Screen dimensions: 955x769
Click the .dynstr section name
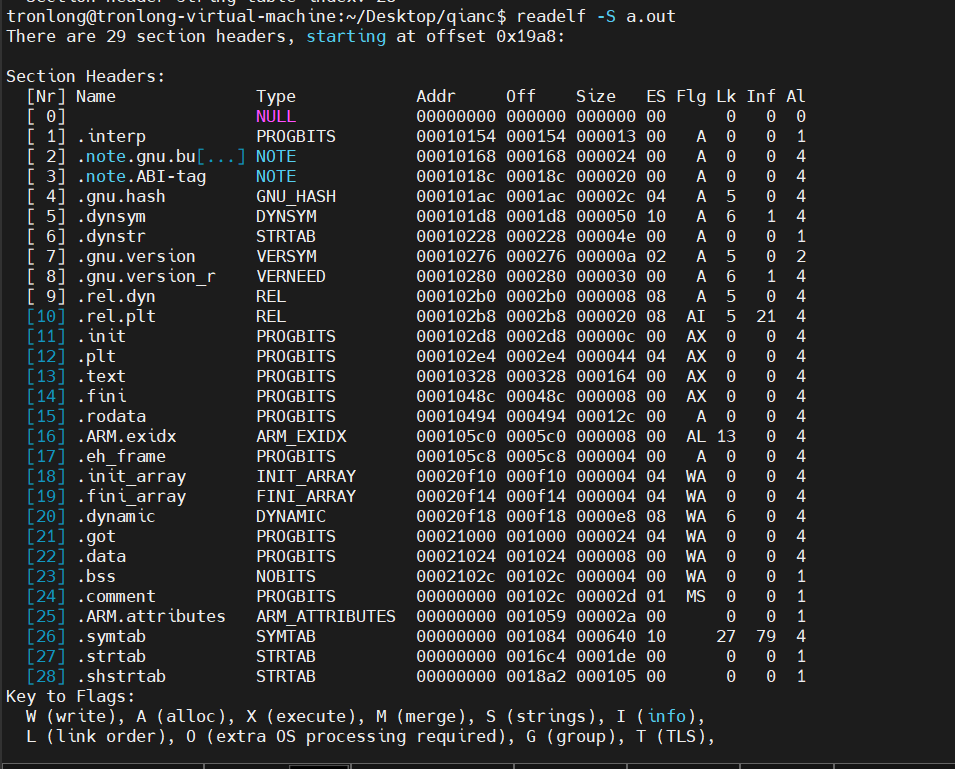click(111, 237)
